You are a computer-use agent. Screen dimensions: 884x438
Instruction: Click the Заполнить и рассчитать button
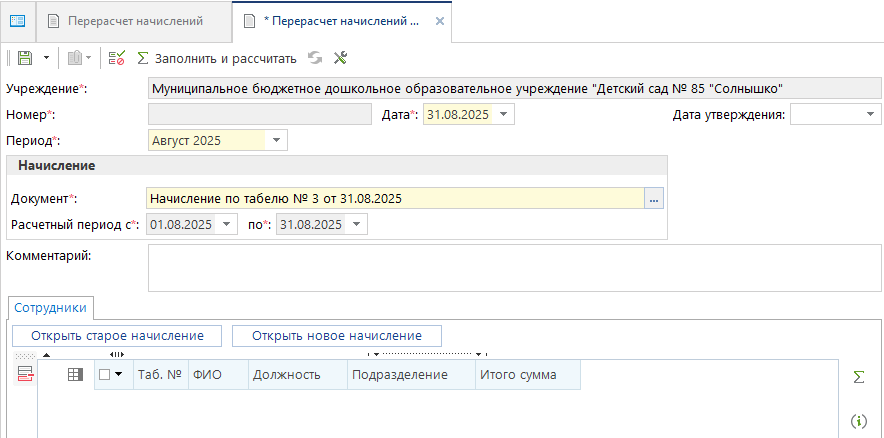point(217,58)
